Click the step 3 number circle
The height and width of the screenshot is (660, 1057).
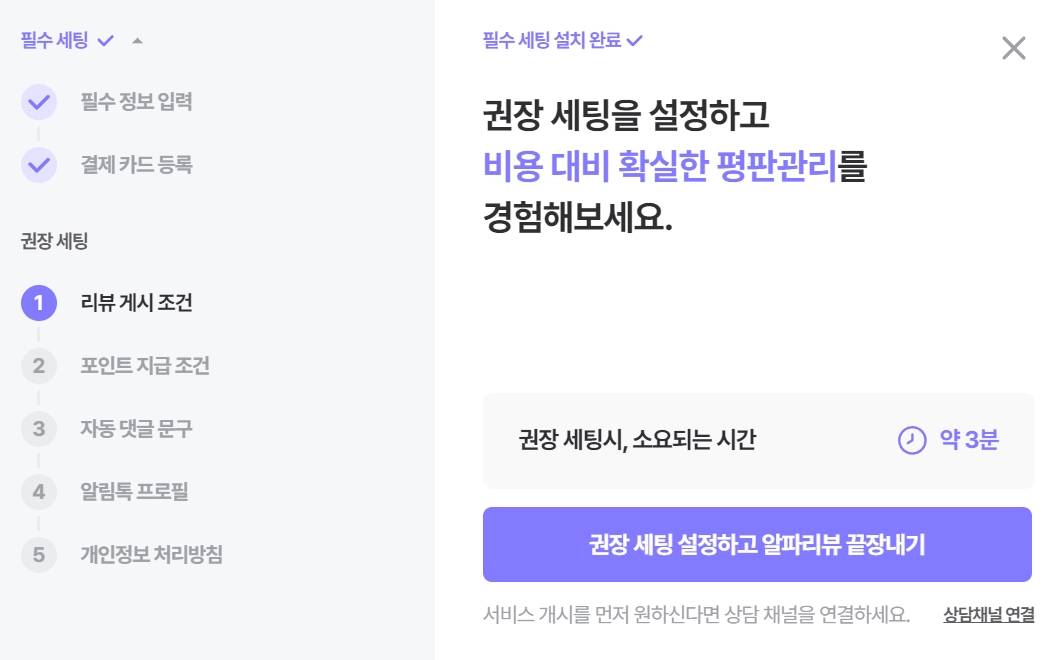click(38, 429)
